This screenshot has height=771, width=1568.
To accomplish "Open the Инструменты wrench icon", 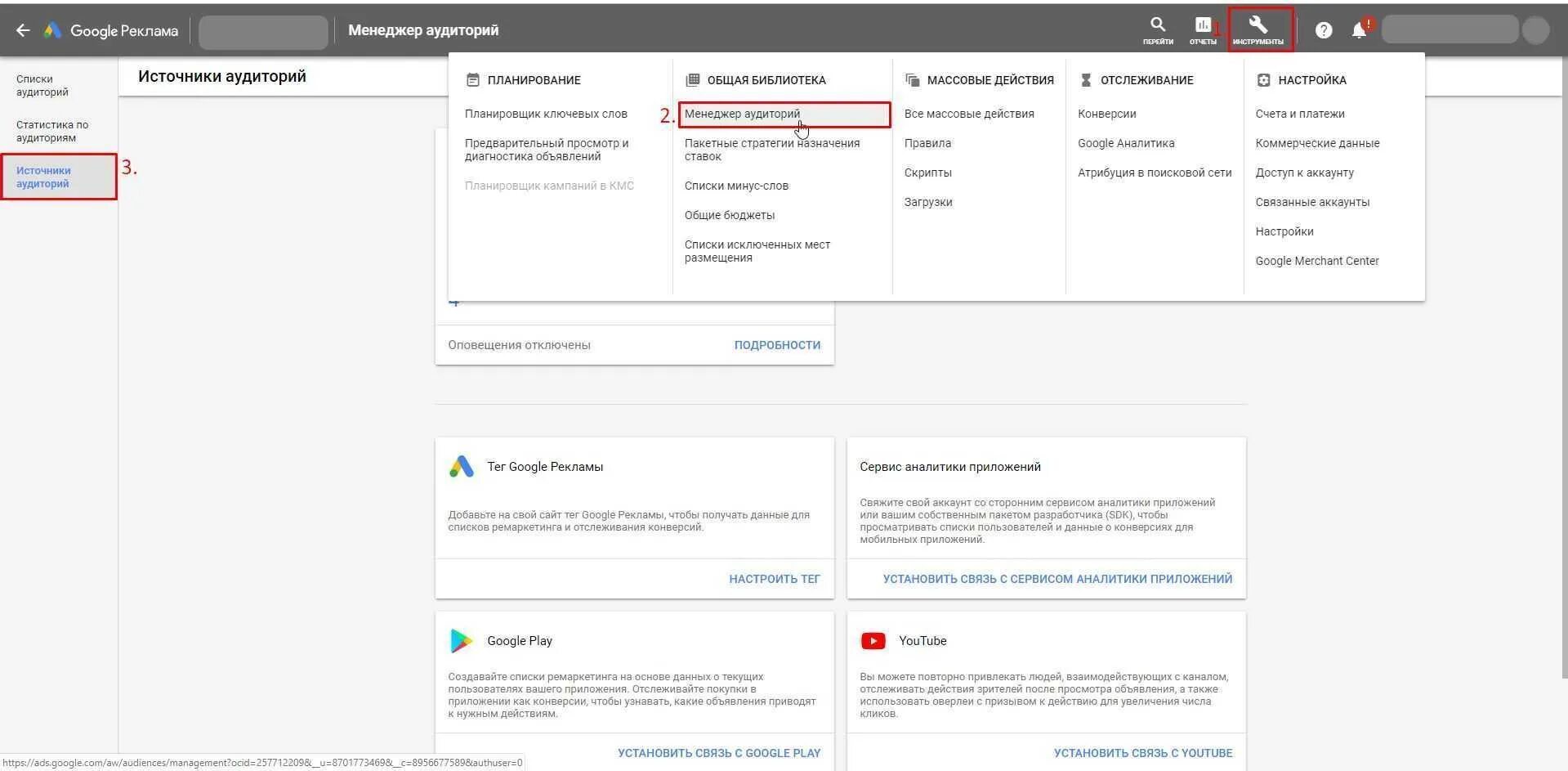I will pos(1258,29).
